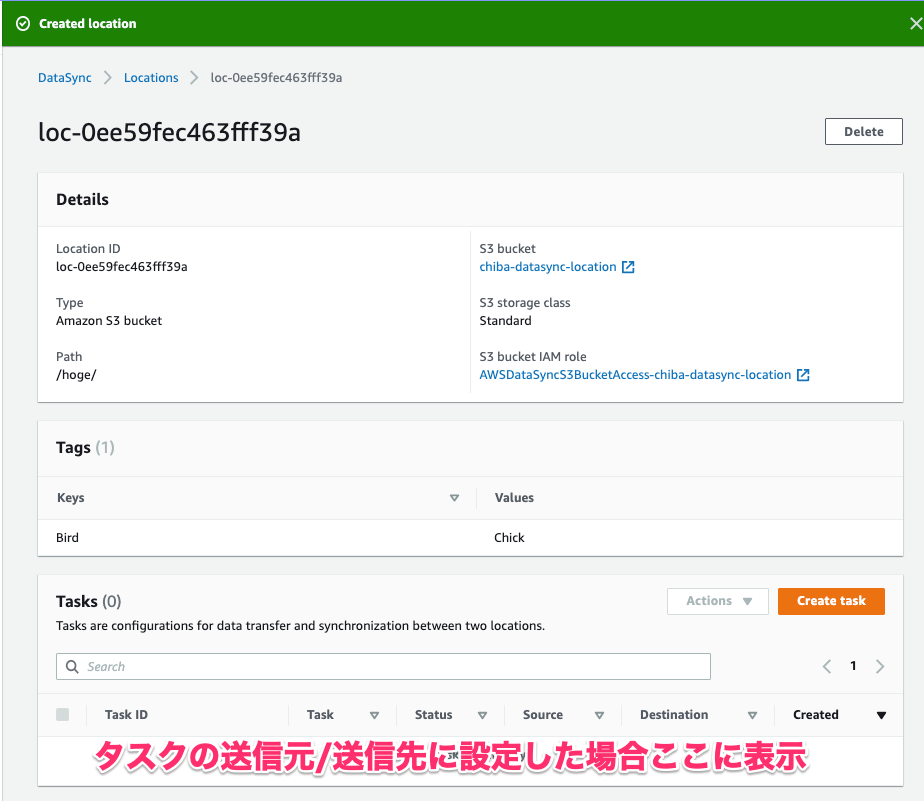Image resolution: width=924 pixels, height=801 pixels.
Task: Open the Destination column filter dropdown
Action: (x=752, y=714)
